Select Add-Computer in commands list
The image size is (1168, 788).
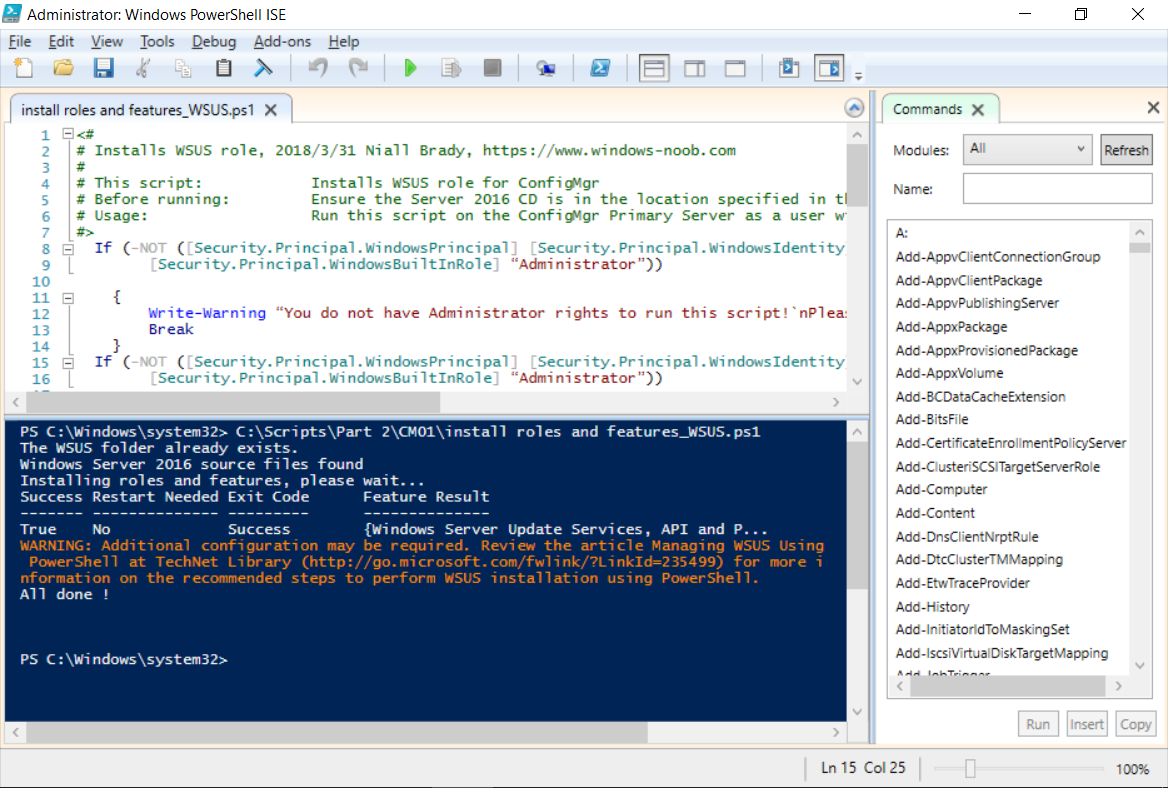tap(941, 489)
